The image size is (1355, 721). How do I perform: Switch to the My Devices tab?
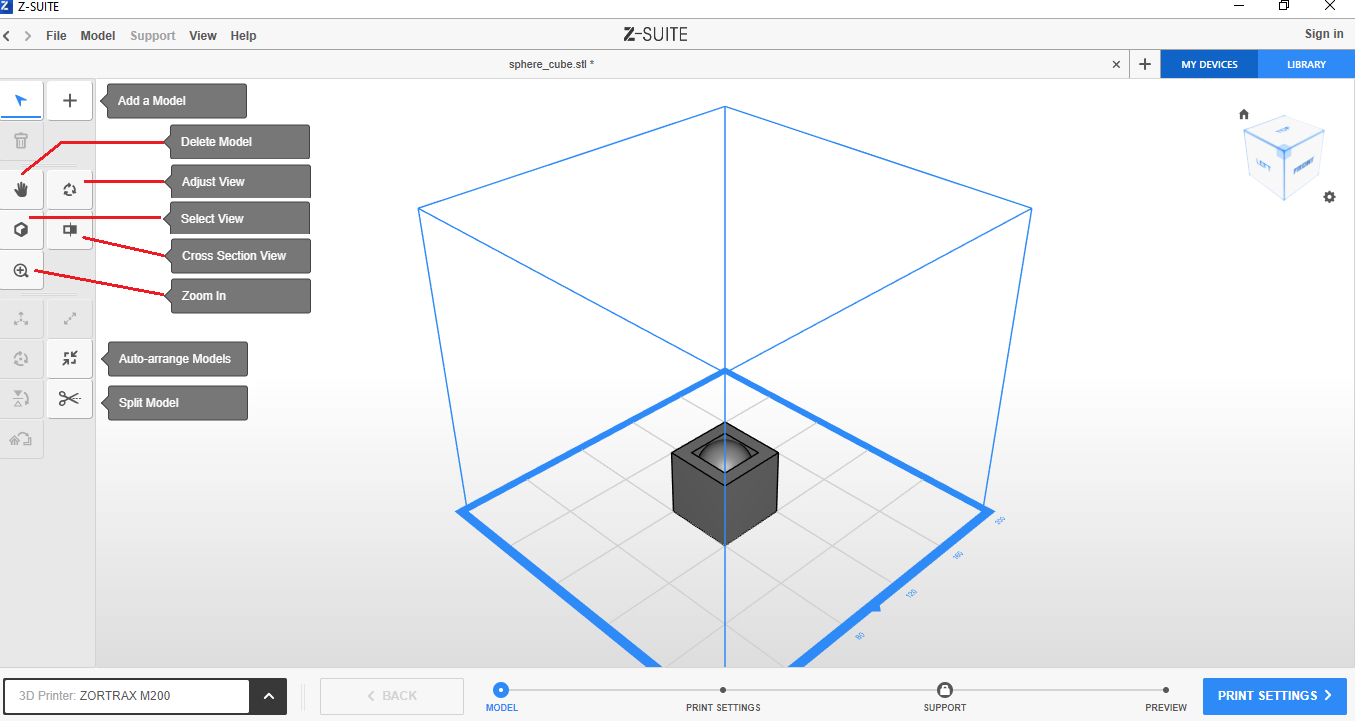(x=1209, y=64)
